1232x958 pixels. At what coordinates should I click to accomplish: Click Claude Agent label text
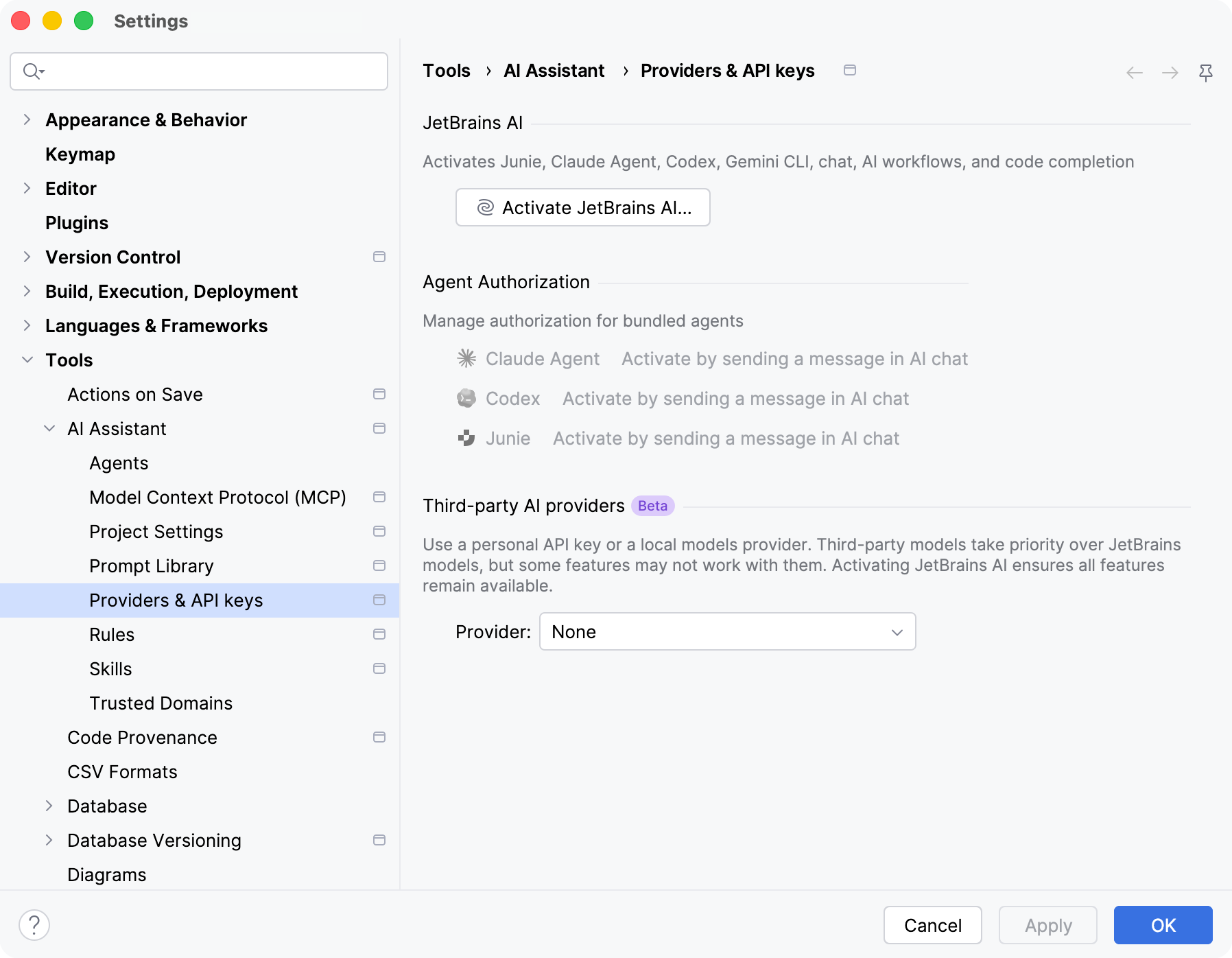coord(543,359)
